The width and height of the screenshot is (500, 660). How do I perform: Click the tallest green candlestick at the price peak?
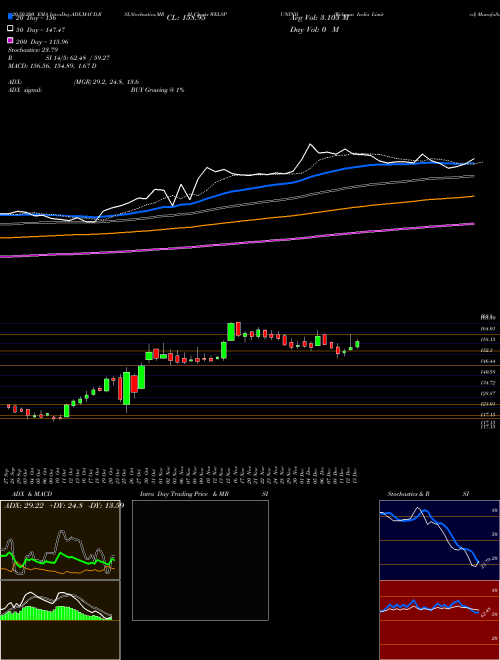231,332
